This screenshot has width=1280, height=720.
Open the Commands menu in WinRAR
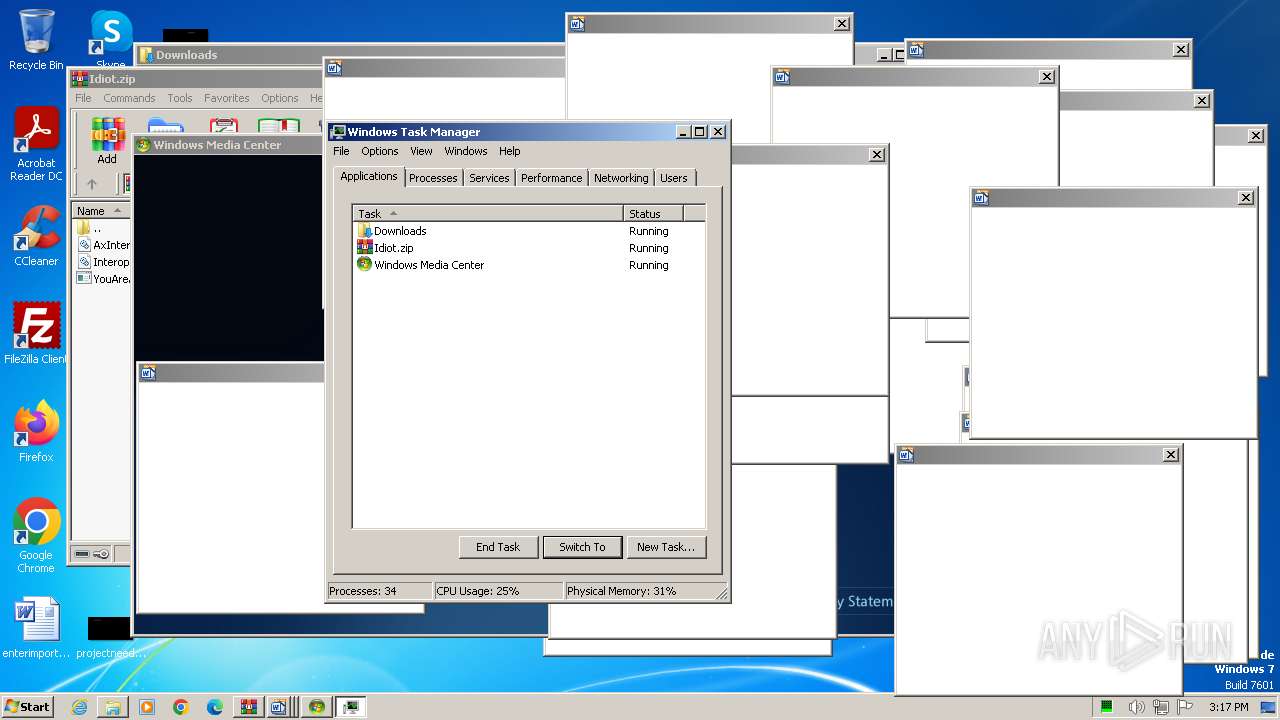(x=129, y=98)
